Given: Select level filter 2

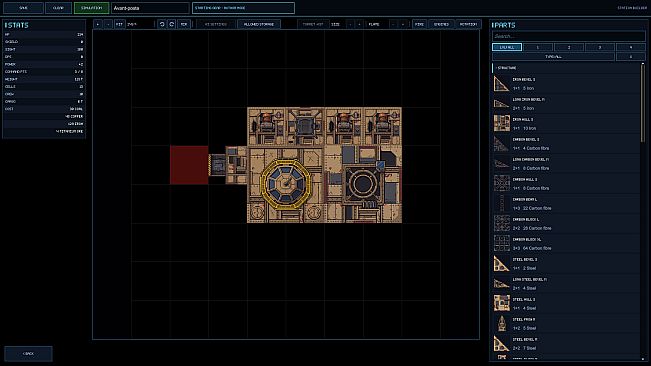Looking at the screenshot, I should 569,47.
